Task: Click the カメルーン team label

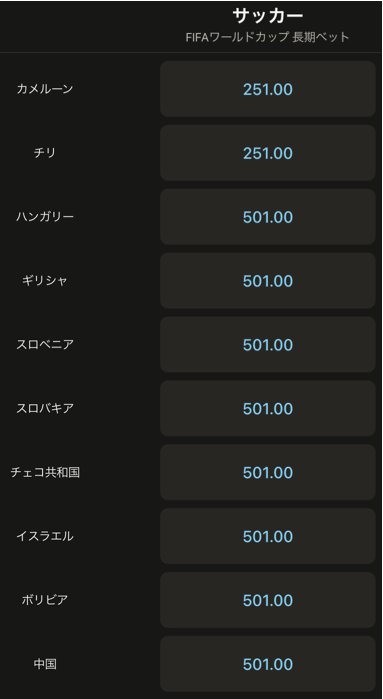Action: pos(45,89)
